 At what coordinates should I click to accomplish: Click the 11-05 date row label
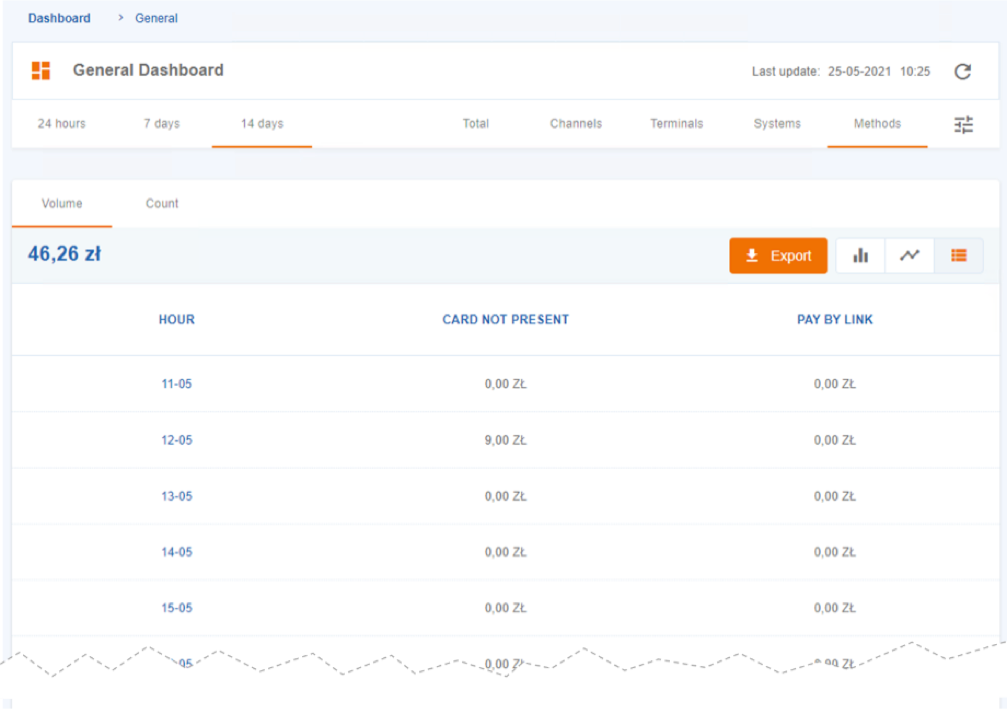pos(177,384)
